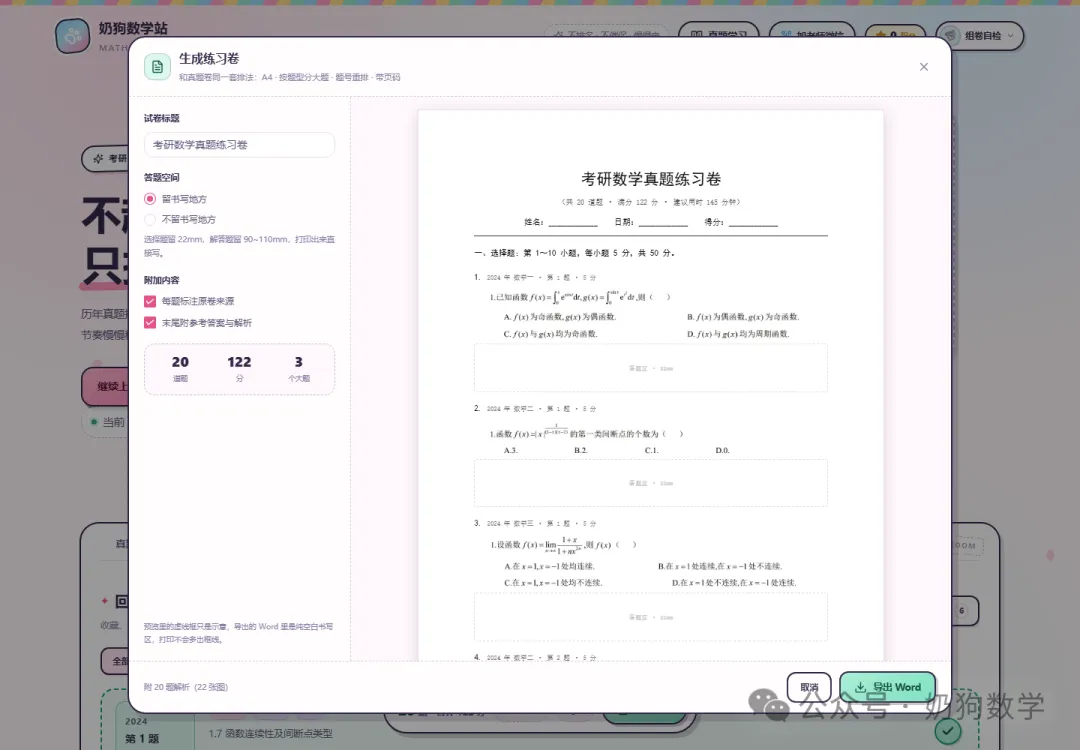Click the 取消 button
Screen dimensions: 1080x750
pyautogui.click(x=809, y=687)
